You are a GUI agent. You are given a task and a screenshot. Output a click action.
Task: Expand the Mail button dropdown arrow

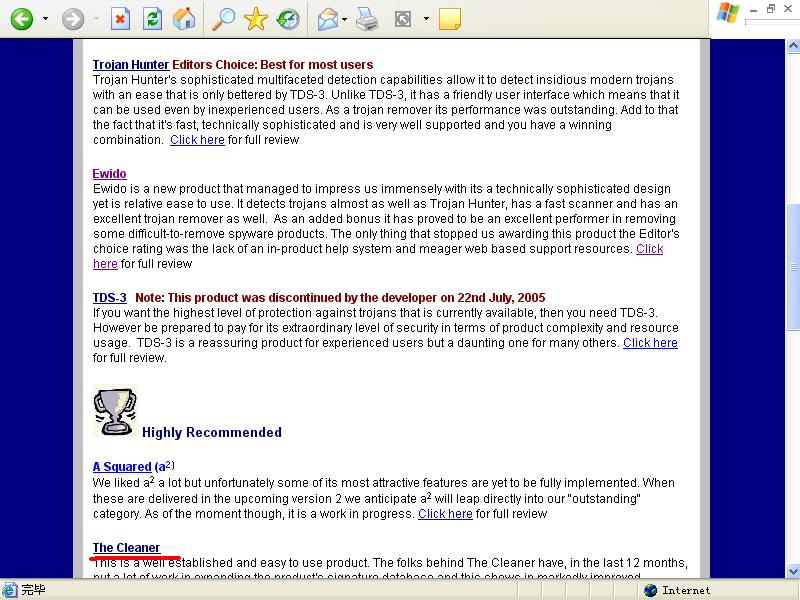coord(344,19)
